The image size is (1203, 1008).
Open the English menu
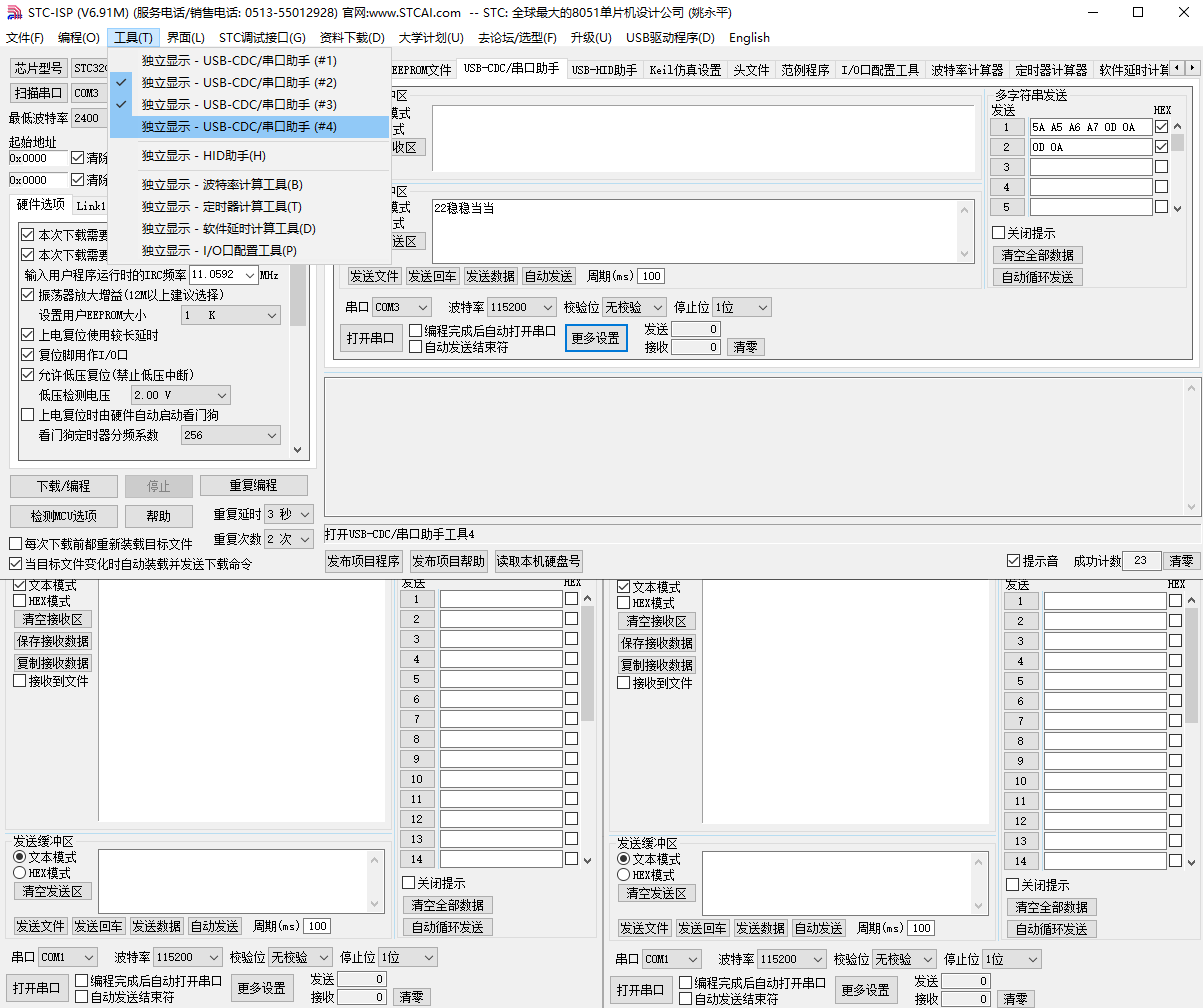(x=749, y=38)
